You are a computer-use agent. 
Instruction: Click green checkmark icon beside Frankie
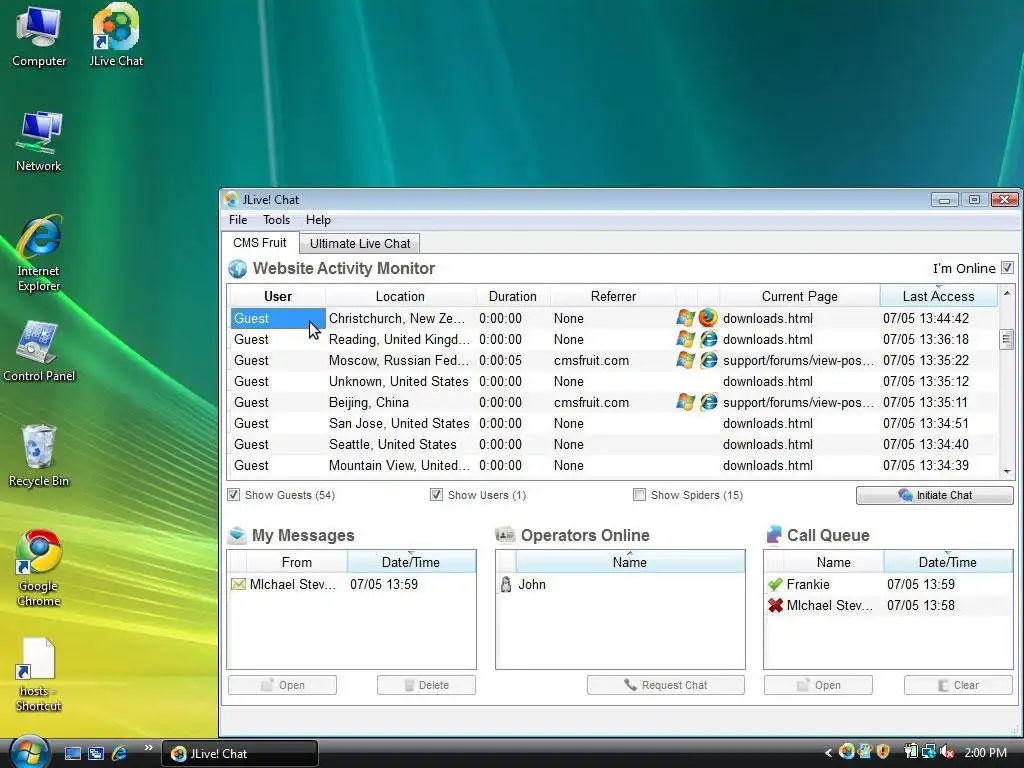click(x=775, y=584)
